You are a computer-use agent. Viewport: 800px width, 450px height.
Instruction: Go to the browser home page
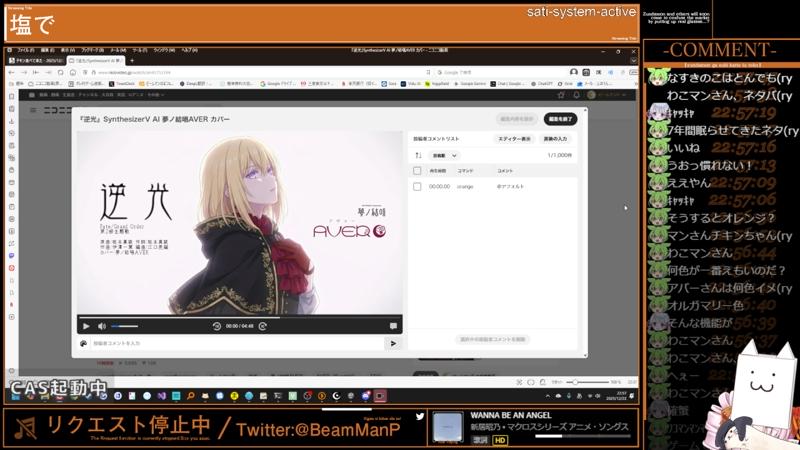point(73,72)
